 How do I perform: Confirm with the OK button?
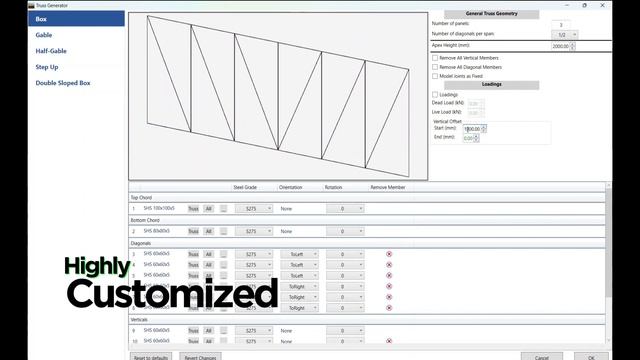tap(591, 357)
